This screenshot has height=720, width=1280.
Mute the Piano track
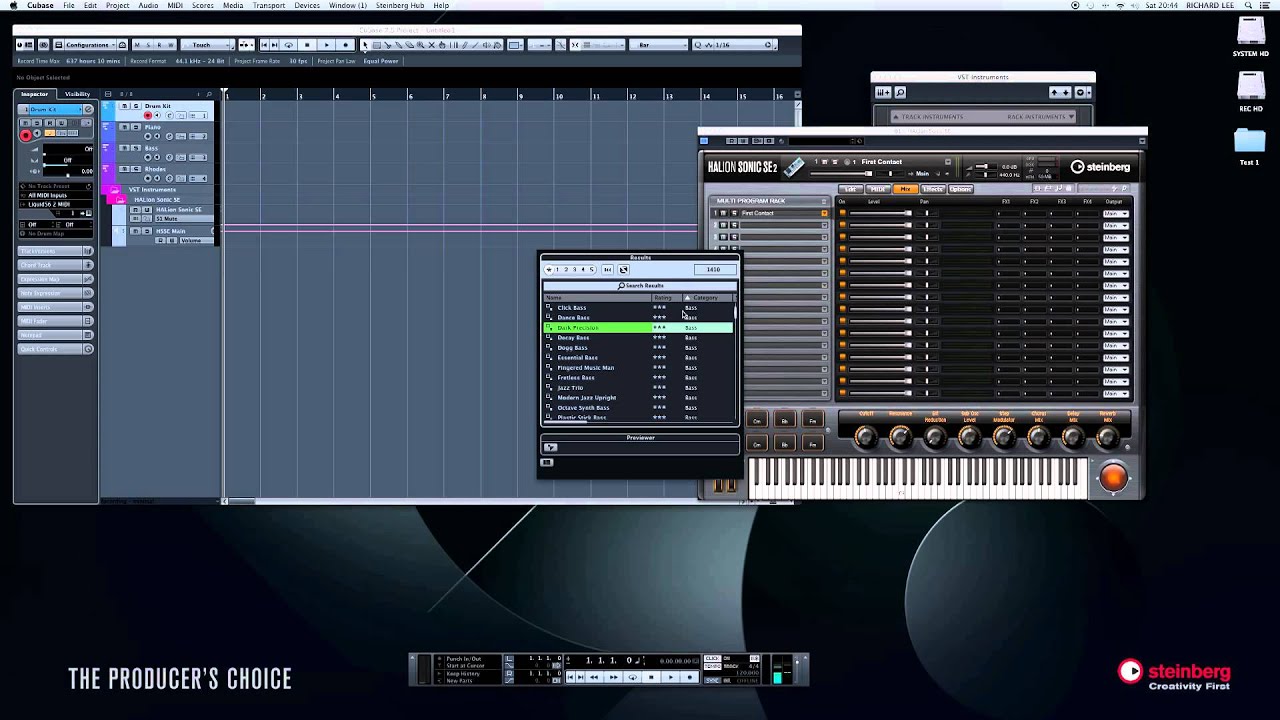(x=124, y=127)
